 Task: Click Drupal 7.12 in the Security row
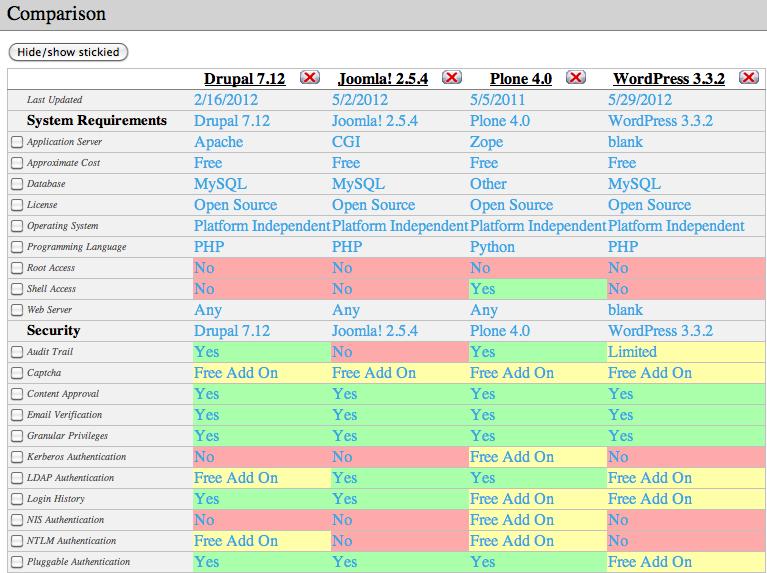(x=232, y=331)
